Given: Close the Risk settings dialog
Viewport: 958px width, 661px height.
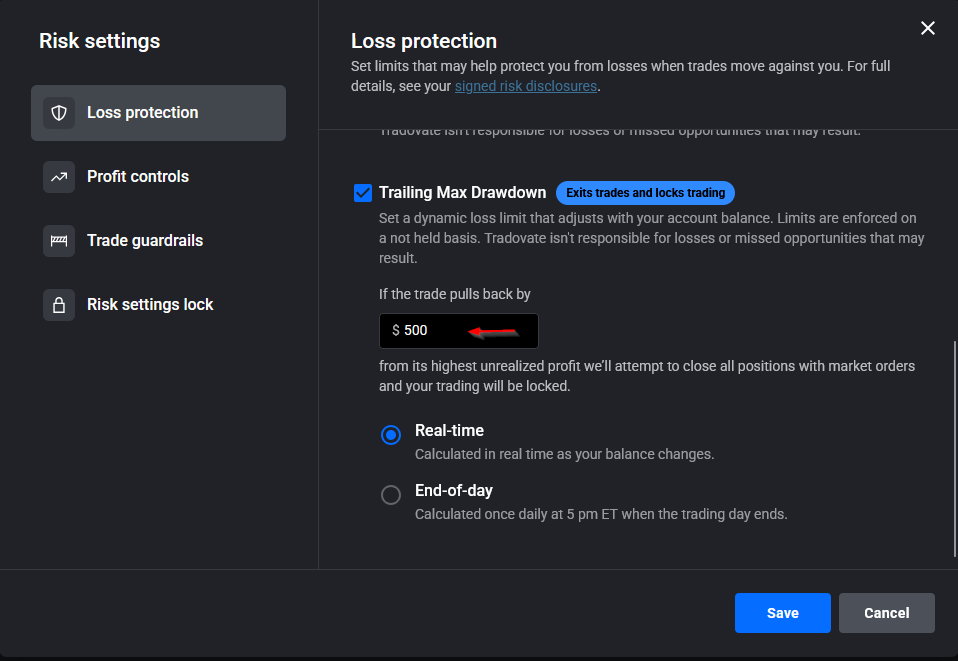Looking at the screenshot, I should pyautogui.click(x=927, y=28).
